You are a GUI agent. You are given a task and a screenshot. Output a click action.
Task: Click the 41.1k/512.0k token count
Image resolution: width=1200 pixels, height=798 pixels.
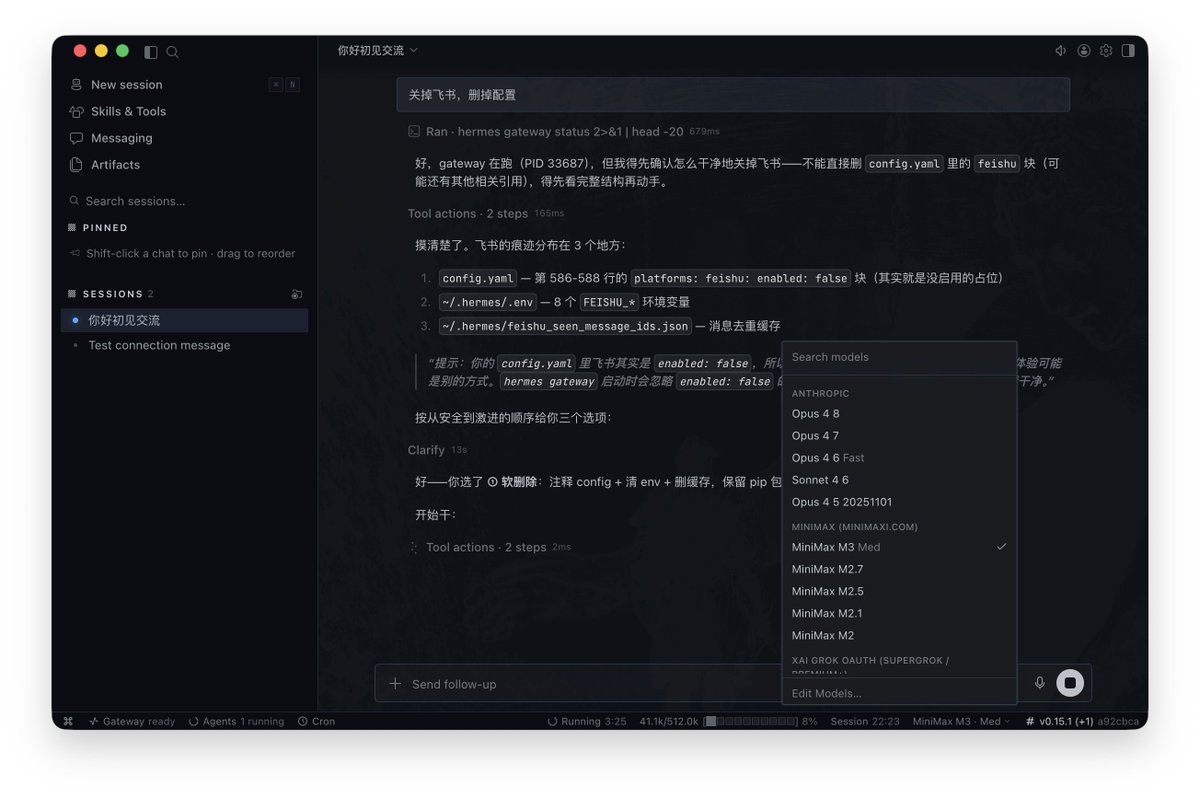668,721
